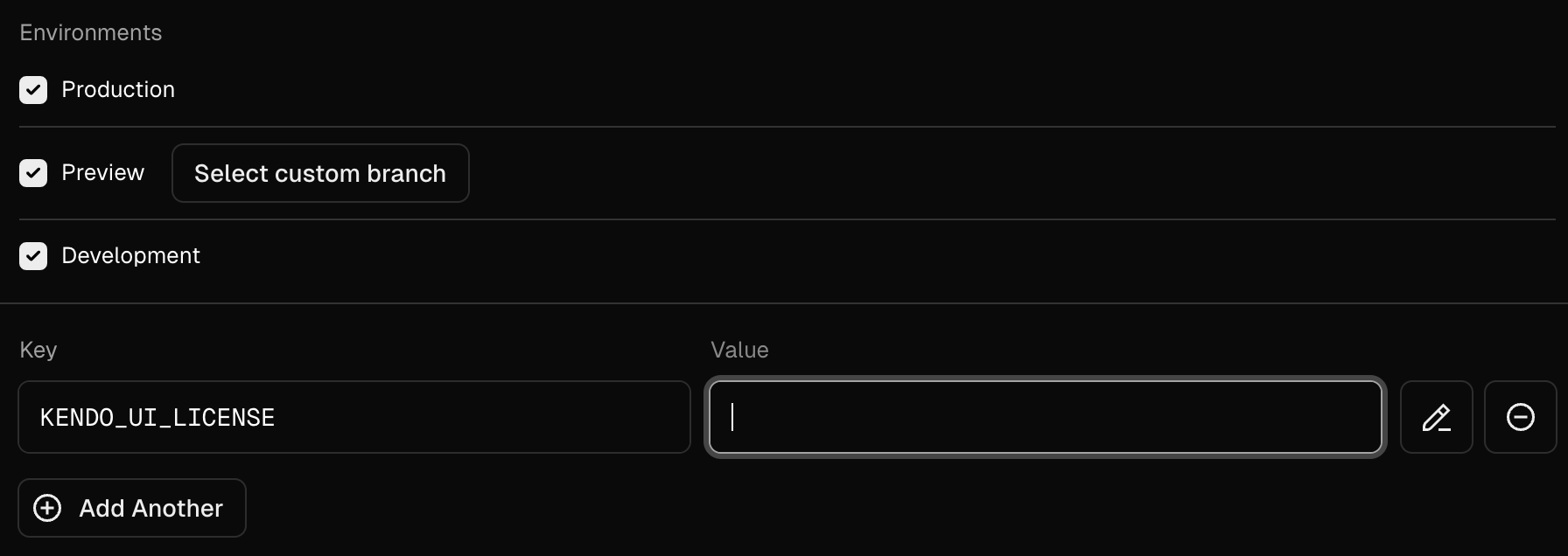This screenshot has width=1568, height=556.
Task: Open the Select custom branch picker
Action: click(320, 173)
